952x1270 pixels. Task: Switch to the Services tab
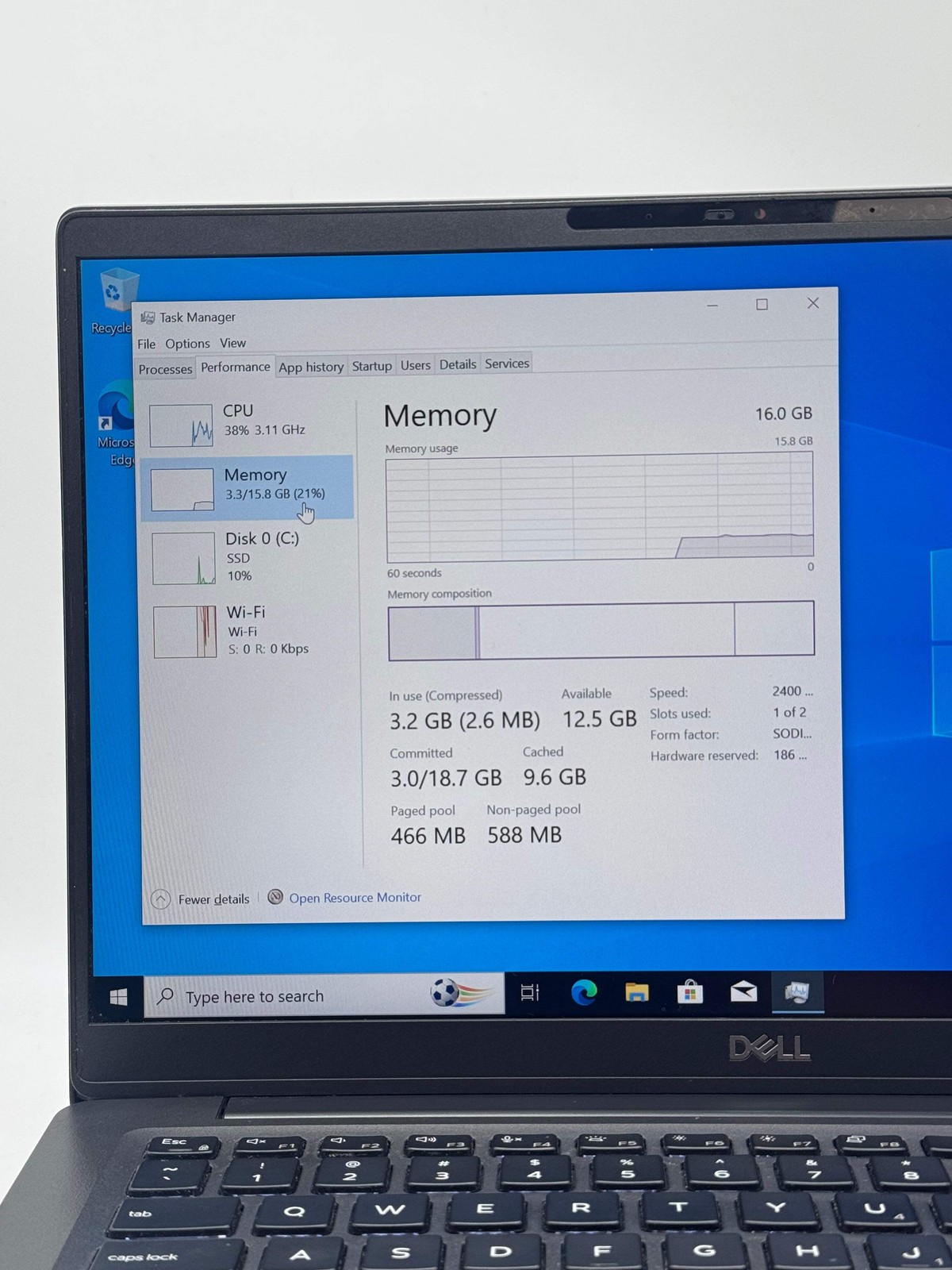tap(506, 364)
